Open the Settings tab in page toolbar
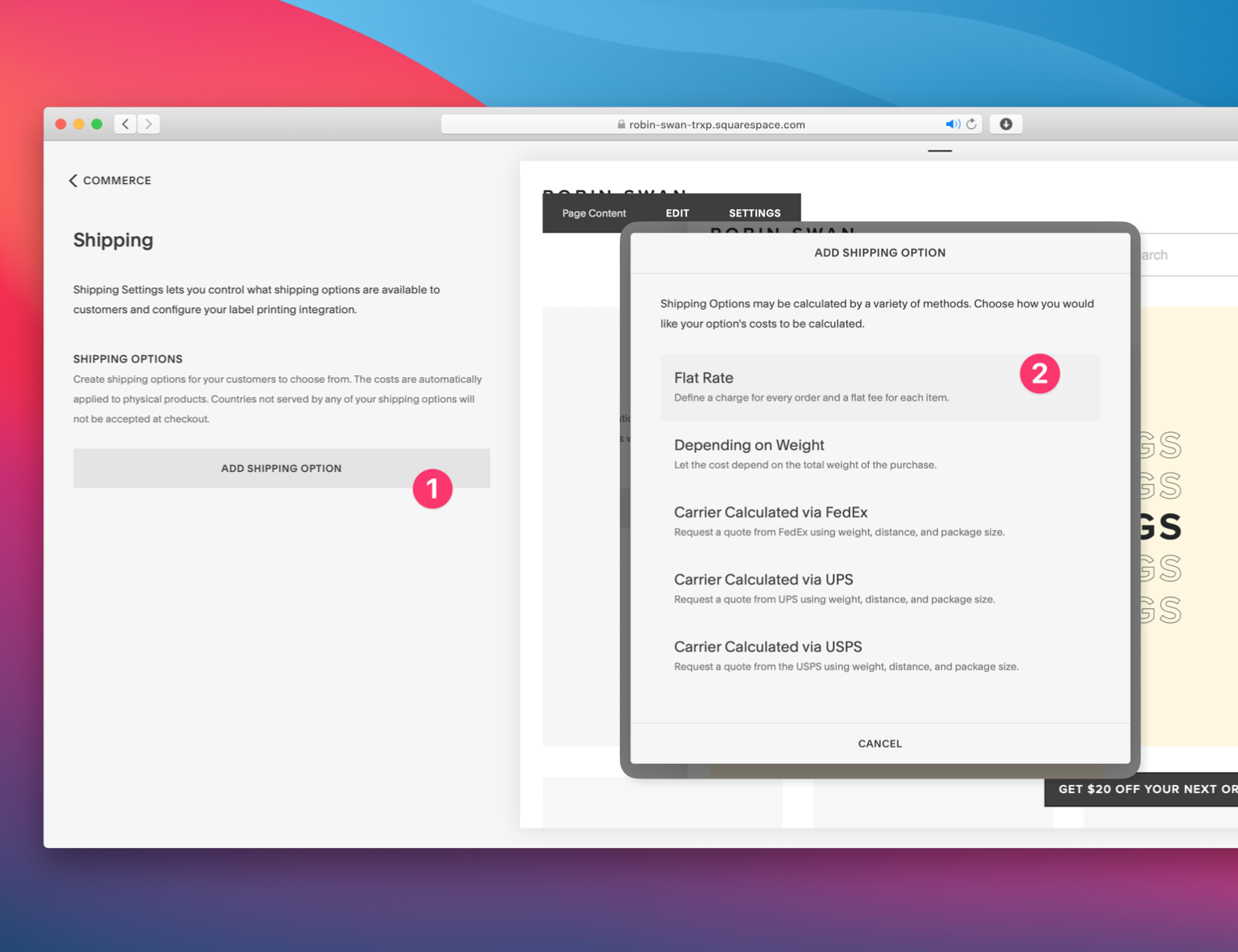1238x952 pixels. click(x=754, y=213)
